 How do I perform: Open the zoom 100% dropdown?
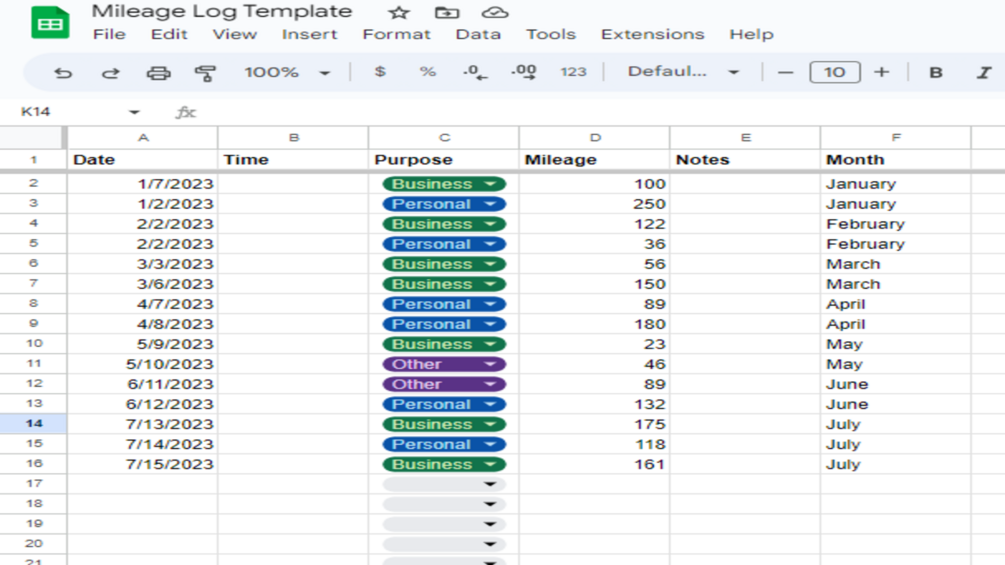(287, 72)
